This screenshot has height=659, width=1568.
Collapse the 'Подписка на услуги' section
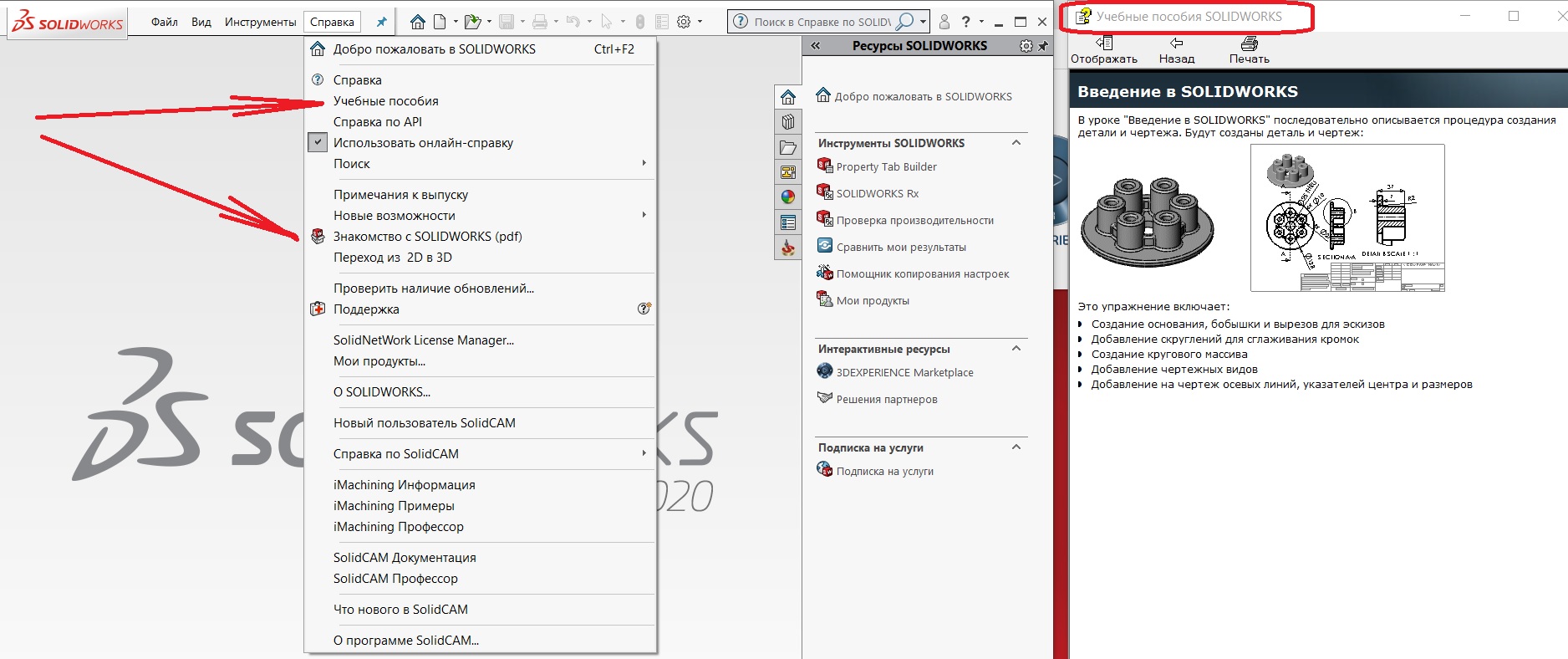[x=1016, y=447]
